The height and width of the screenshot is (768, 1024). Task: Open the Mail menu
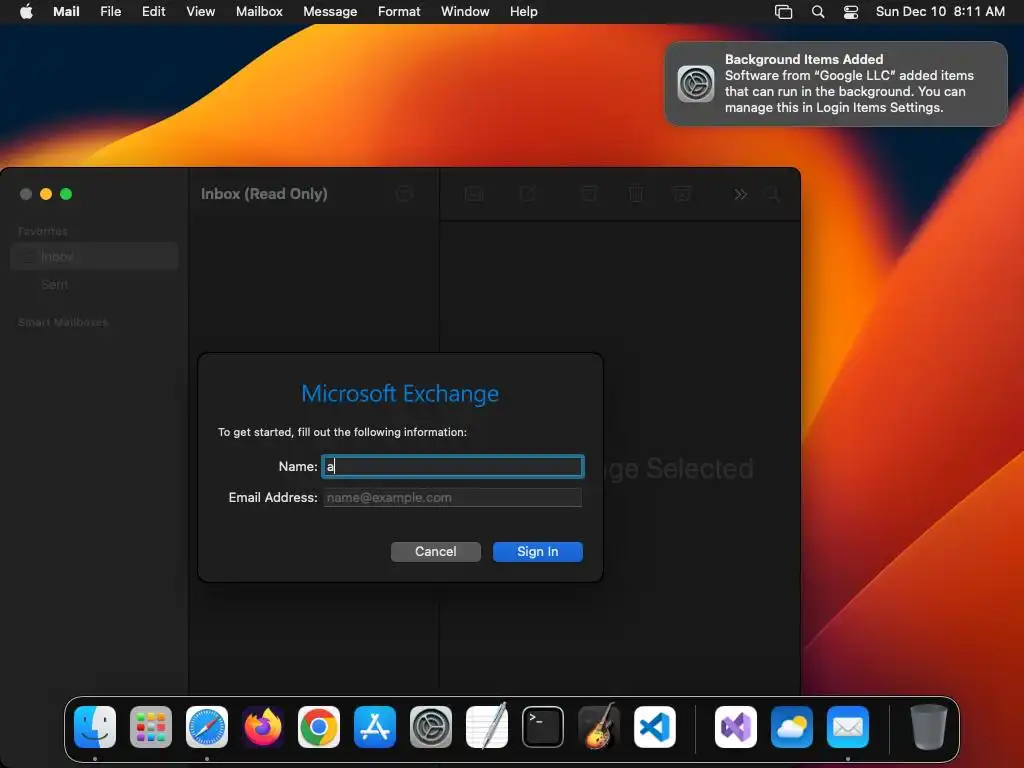pyautogui.click(x=66, y=12)
